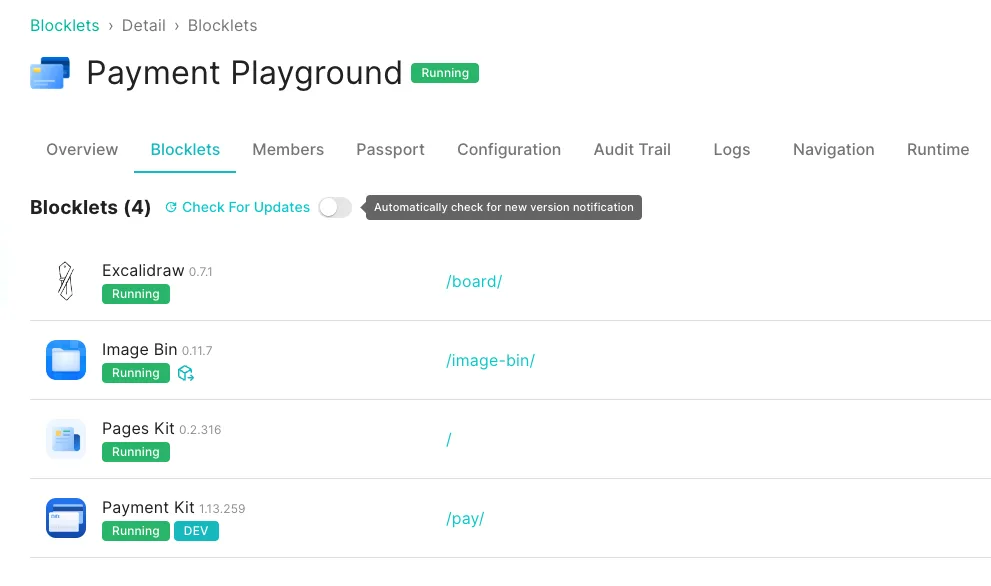
Task: Click the Image Bin folder icon
Action: [x=66, y=360]
